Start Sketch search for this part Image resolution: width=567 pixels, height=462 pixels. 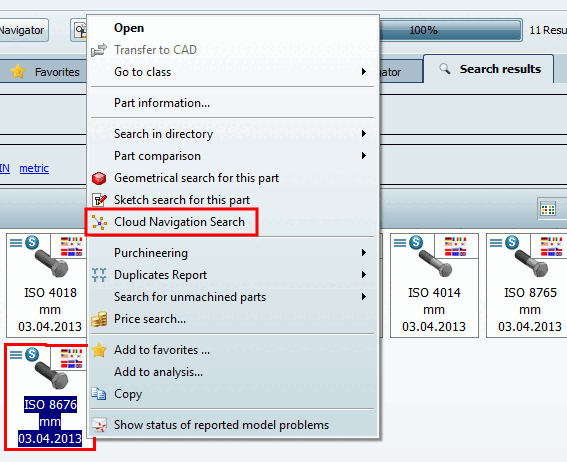(x=232, y=200)
